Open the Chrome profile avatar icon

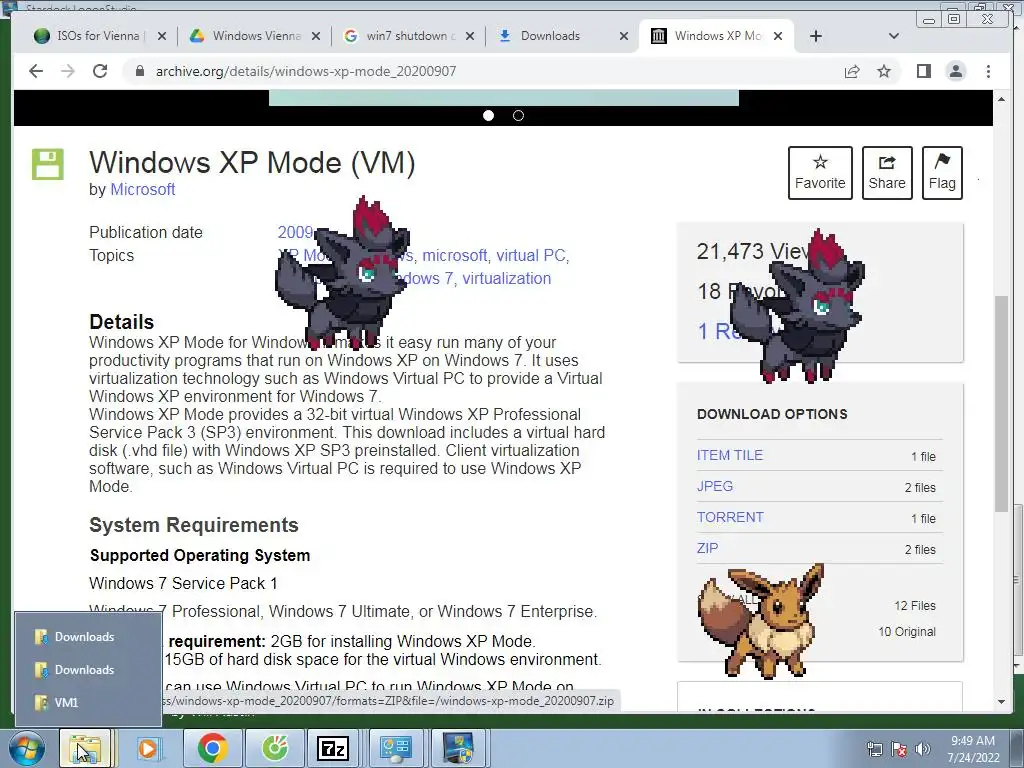point(955,71)
